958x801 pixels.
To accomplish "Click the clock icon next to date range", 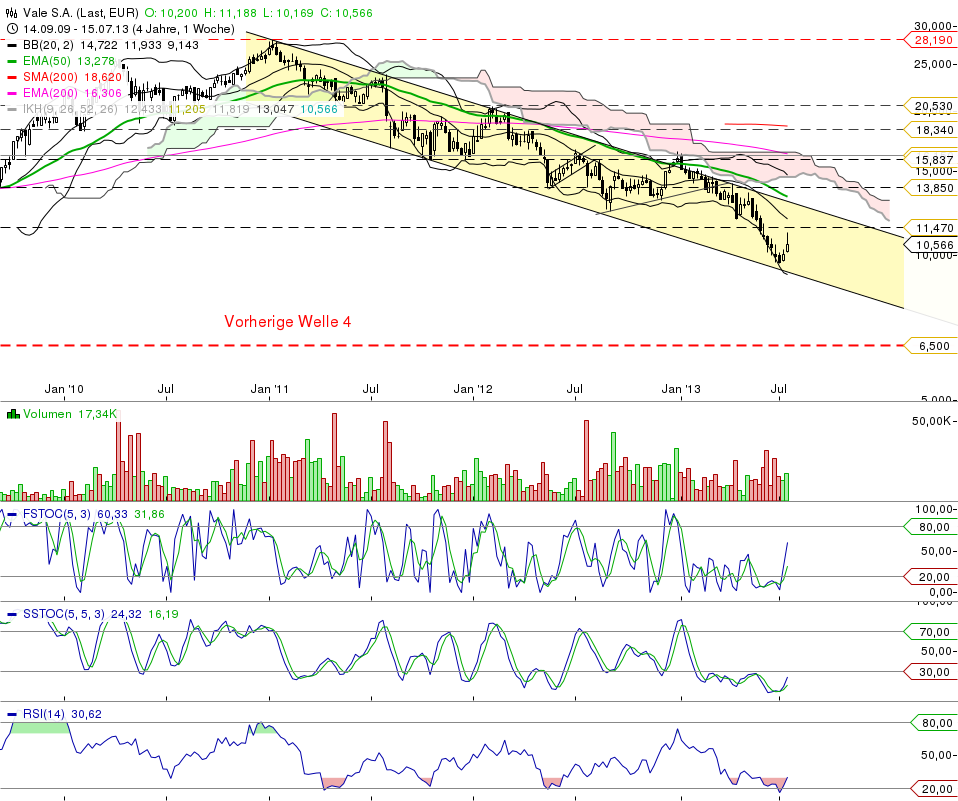I will click(x=12, y=29).
